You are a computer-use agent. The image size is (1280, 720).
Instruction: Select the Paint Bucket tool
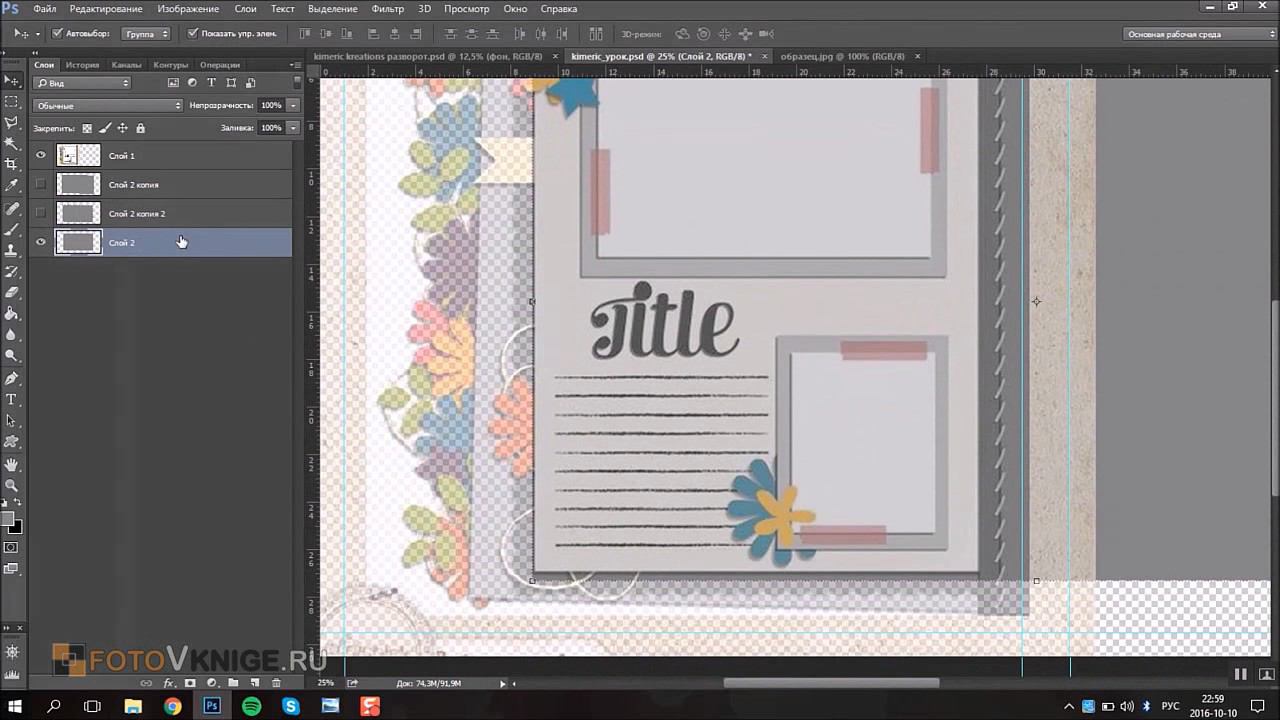12,314
